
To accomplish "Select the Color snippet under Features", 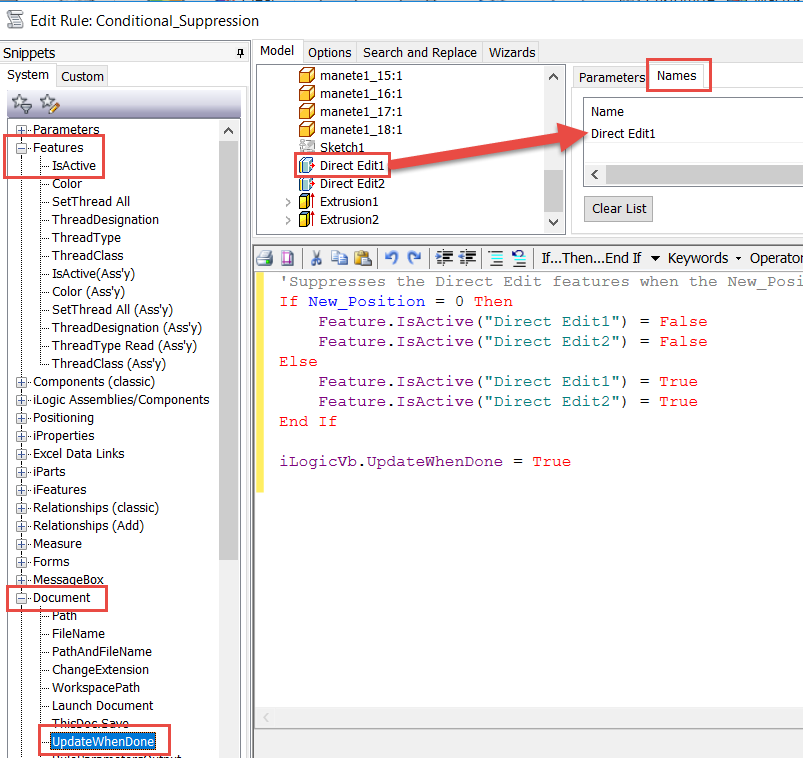I will (67, 183).
